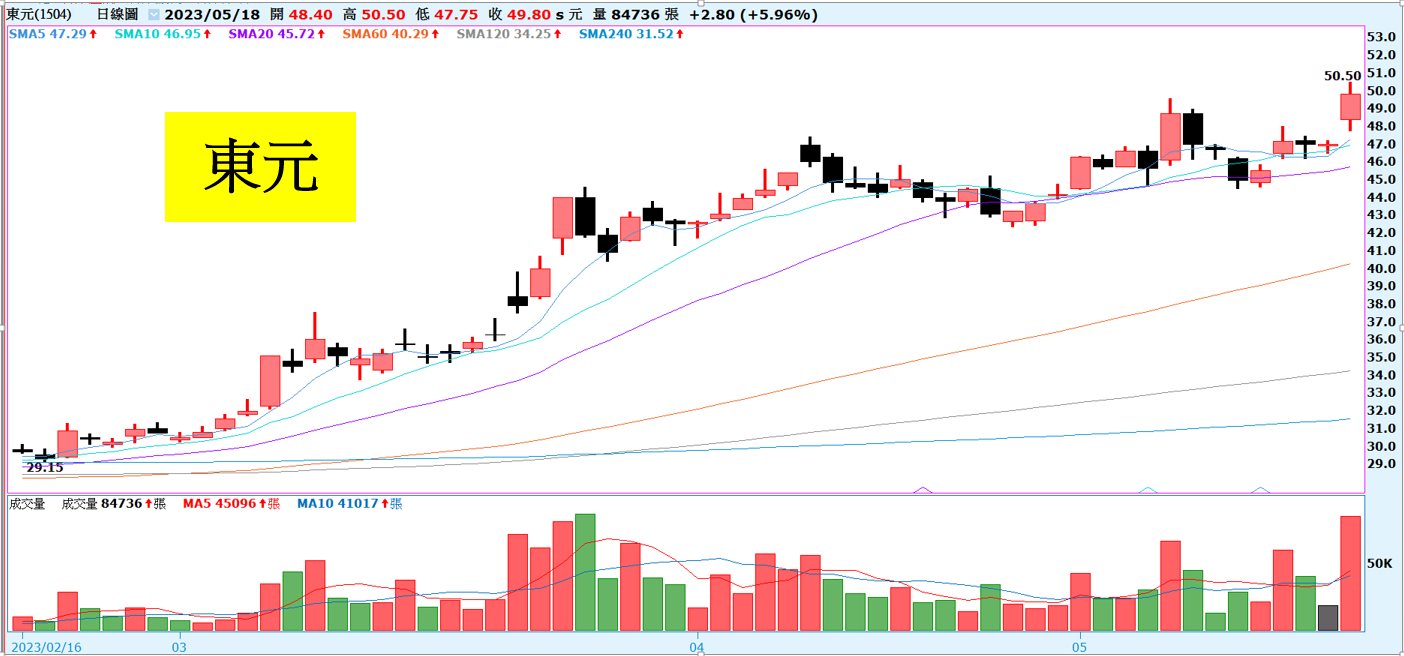Click the red up arrow next to MA5 volume
The image size is (1404, 656).
point(263,504)
